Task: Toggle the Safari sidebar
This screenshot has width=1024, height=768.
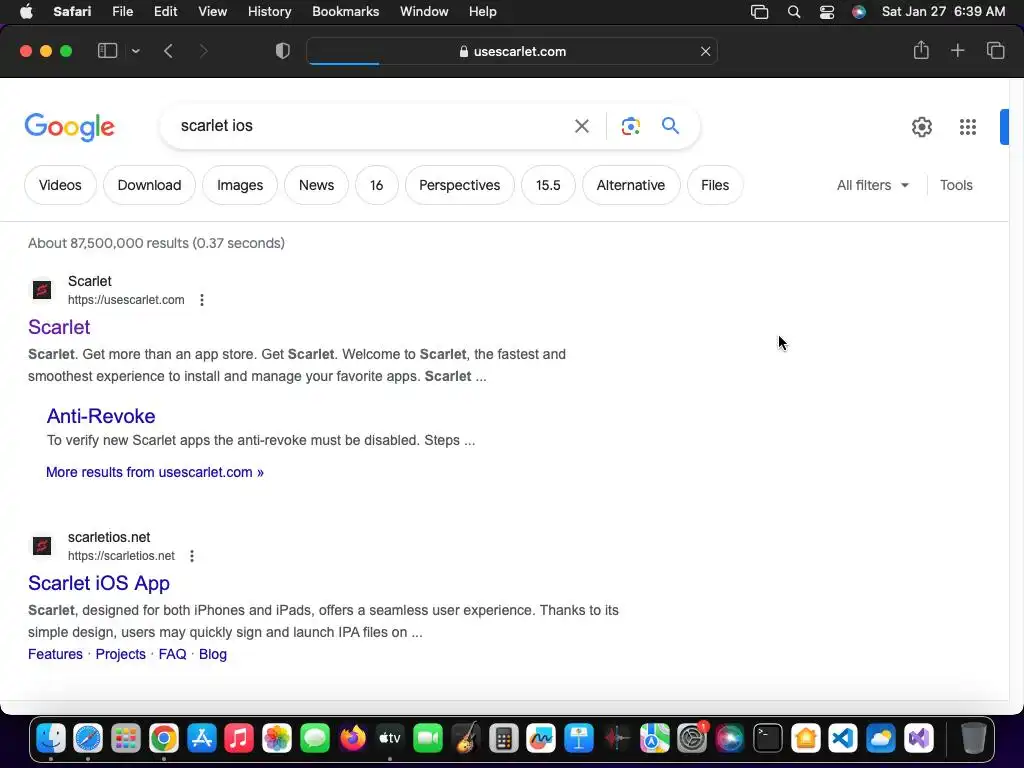Action: [107, 51]
